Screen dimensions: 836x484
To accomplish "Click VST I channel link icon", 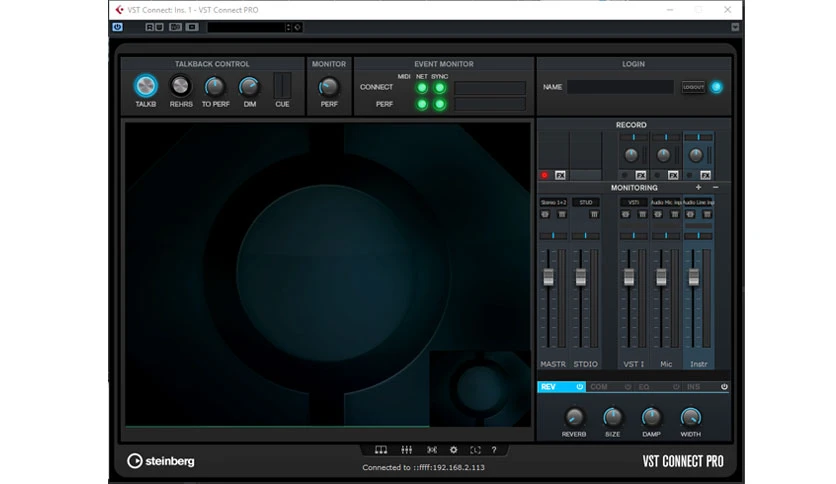I will [625, 214].
